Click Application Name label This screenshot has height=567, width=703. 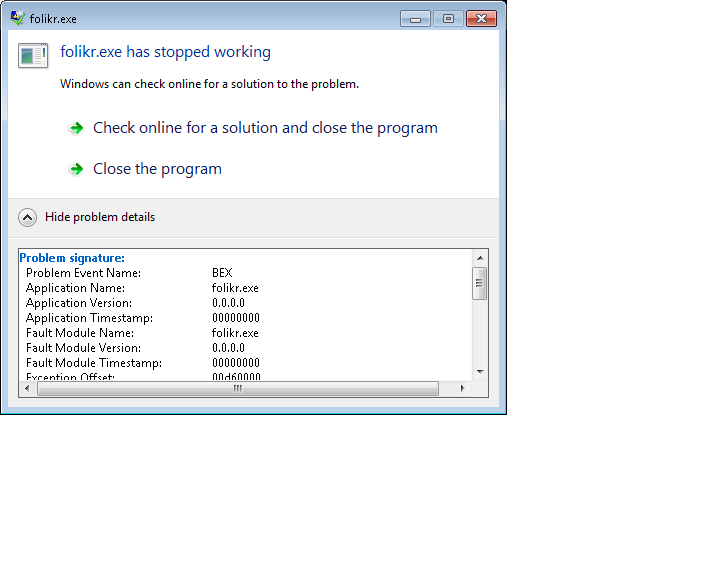coord(75,288)
